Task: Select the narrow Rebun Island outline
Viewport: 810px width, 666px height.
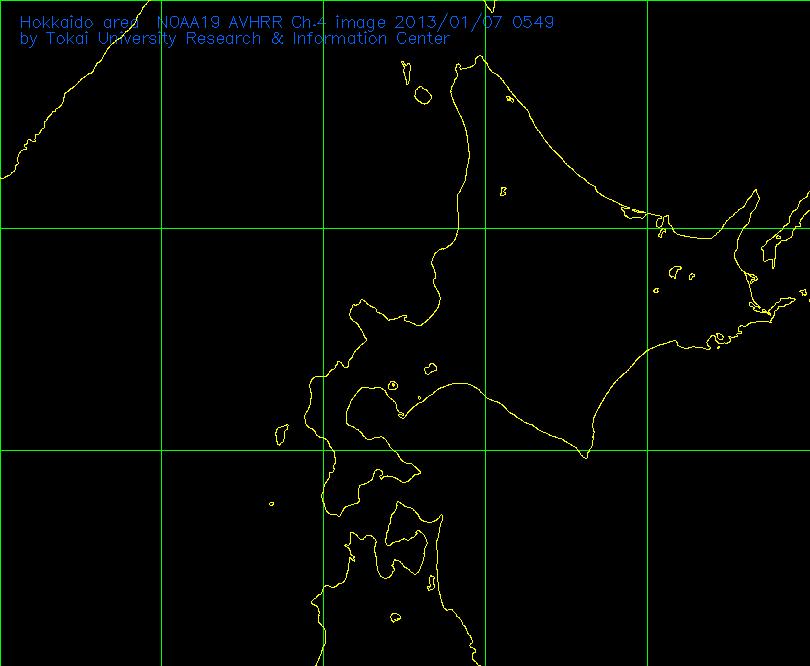Action: [x=406, y=70]
